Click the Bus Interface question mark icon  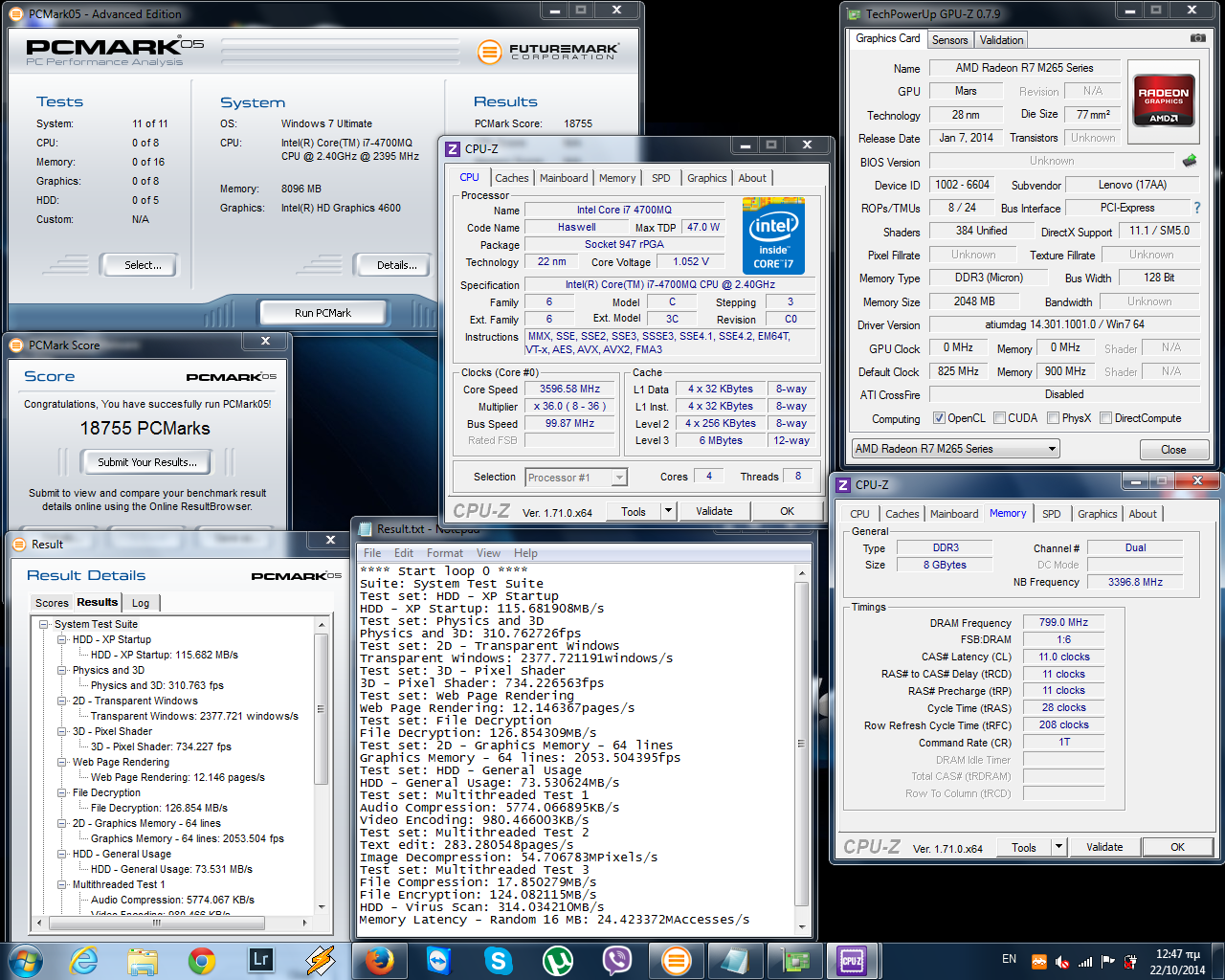point(1196,208)
